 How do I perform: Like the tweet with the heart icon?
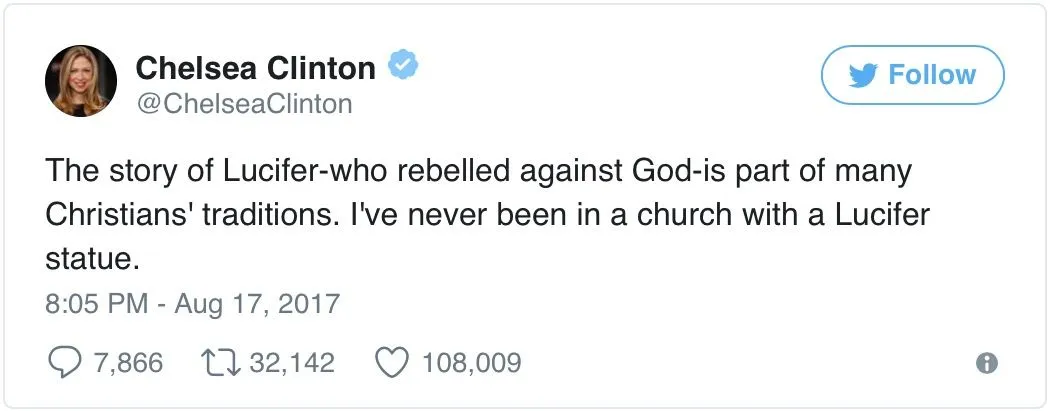click(391, 361)
